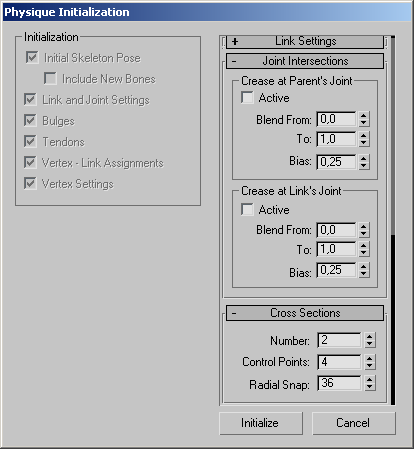The height and width of the screenshot is (449, 414).
Task: Click the Radial Snap input field
Action: [x=339, y=383]
